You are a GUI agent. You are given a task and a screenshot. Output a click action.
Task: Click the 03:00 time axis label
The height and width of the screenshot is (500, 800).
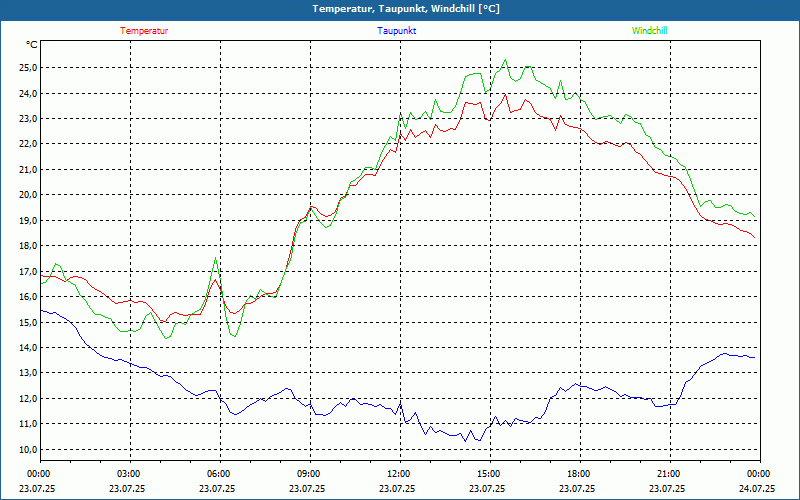(127, 474)
